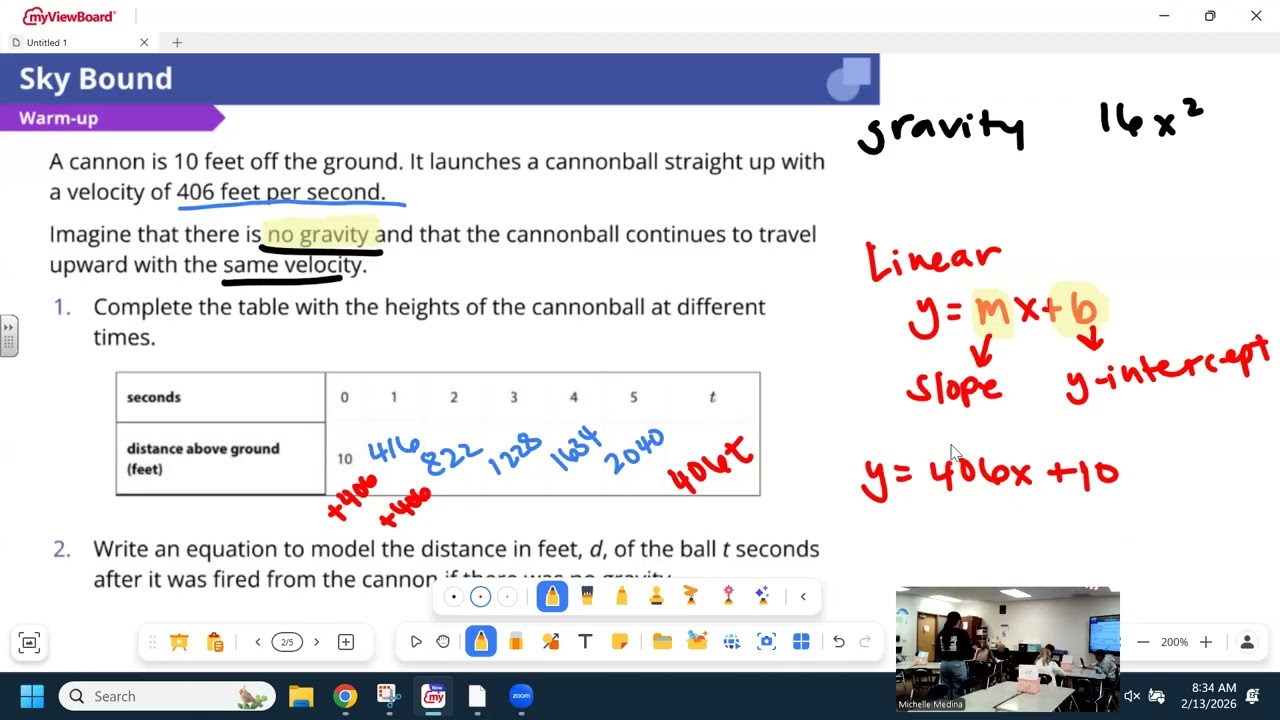Select the Pen tool in main toolbar

[x=481, y=642]
